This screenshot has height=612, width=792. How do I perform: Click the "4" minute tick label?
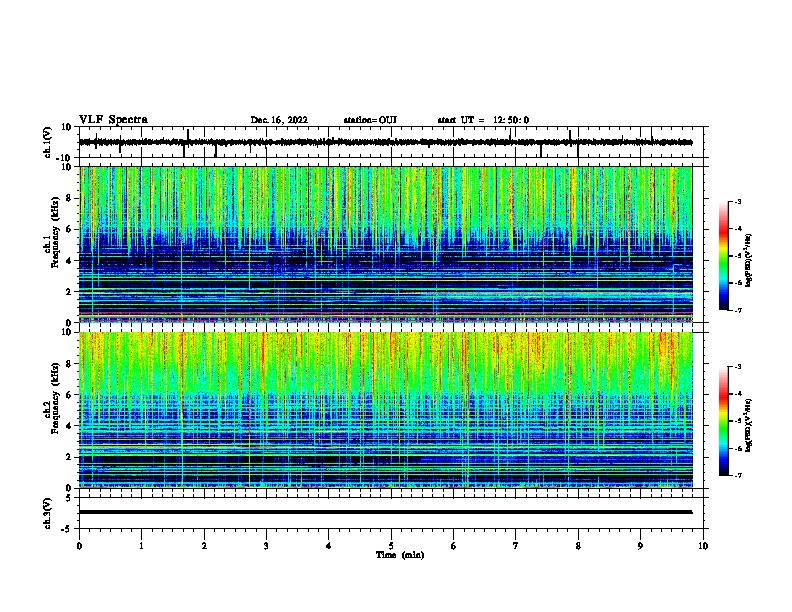point(329,546)
